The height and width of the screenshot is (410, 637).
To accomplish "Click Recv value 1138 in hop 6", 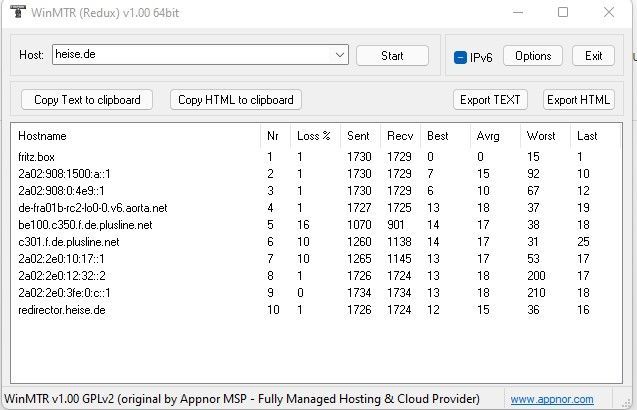I will pyautogui.click(x=399, y=242).
